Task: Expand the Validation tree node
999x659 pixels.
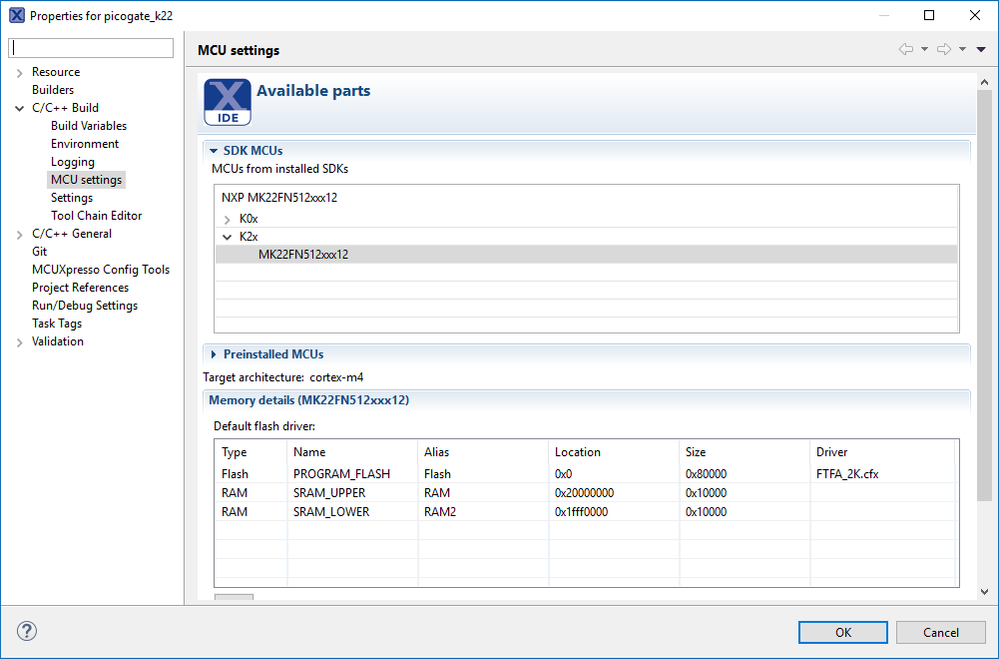Action: [20, 342]
